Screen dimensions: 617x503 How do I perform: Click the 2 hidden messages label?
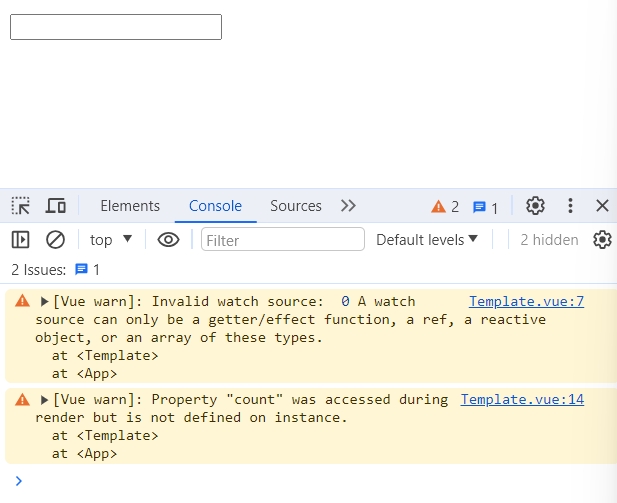549,240
